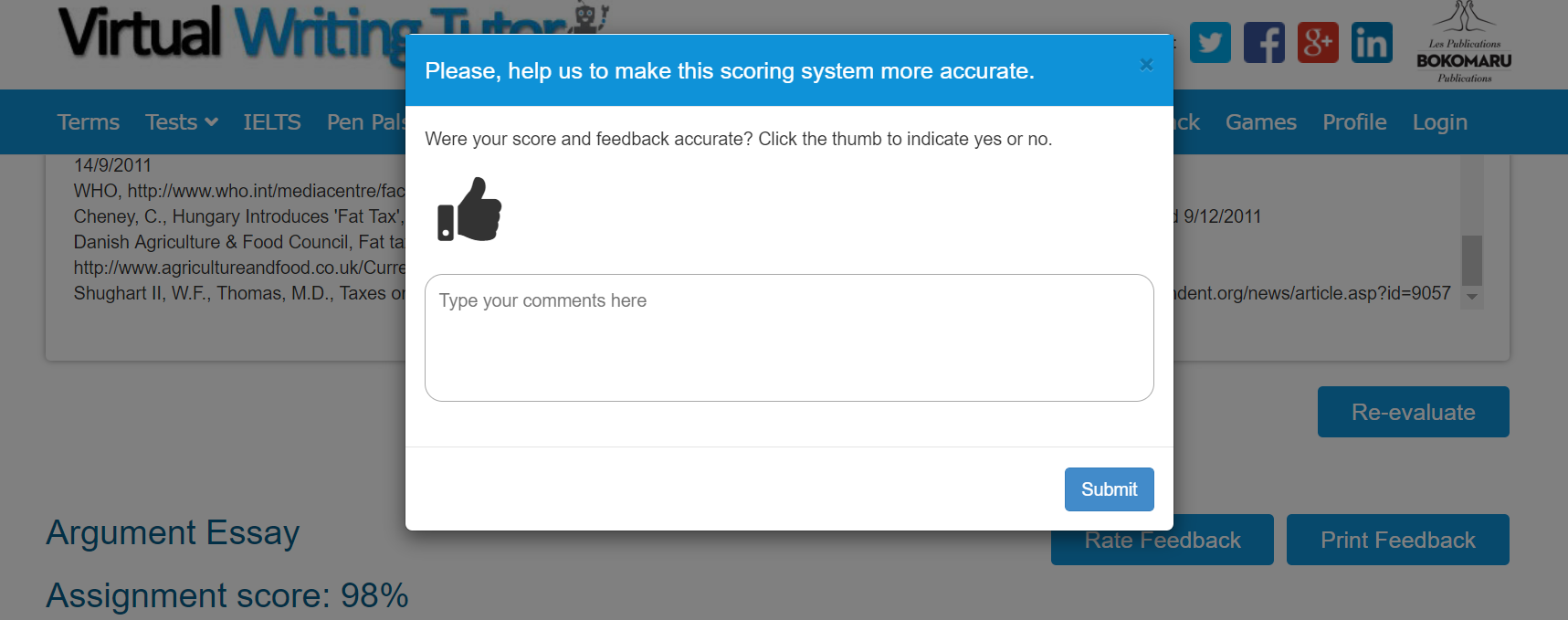Open the IELTS menu item
Viewport: 1568px width, 620px height.
(271, 122)
